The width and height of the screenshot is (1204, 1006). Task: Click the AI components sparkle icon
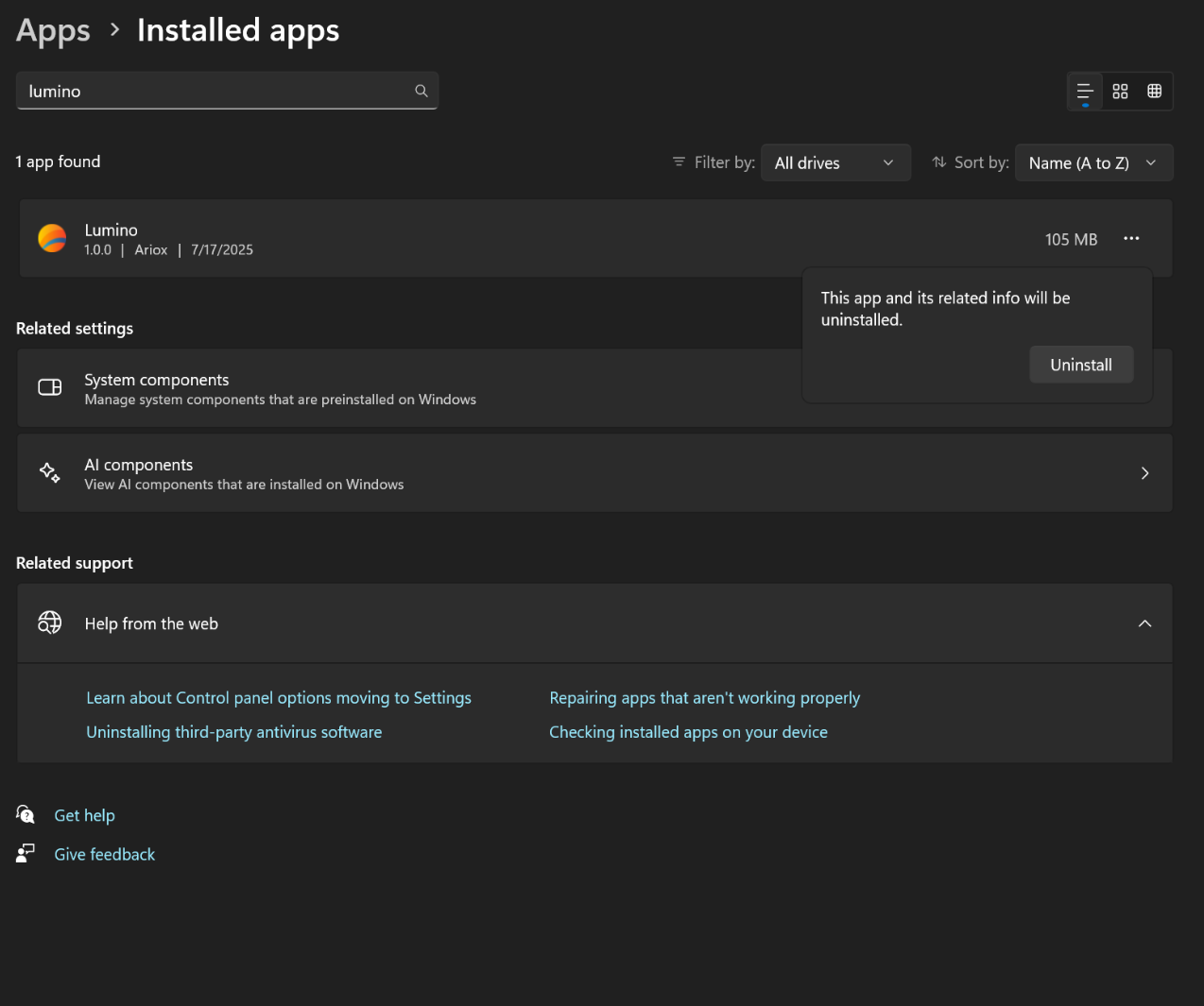pos(50,472)
